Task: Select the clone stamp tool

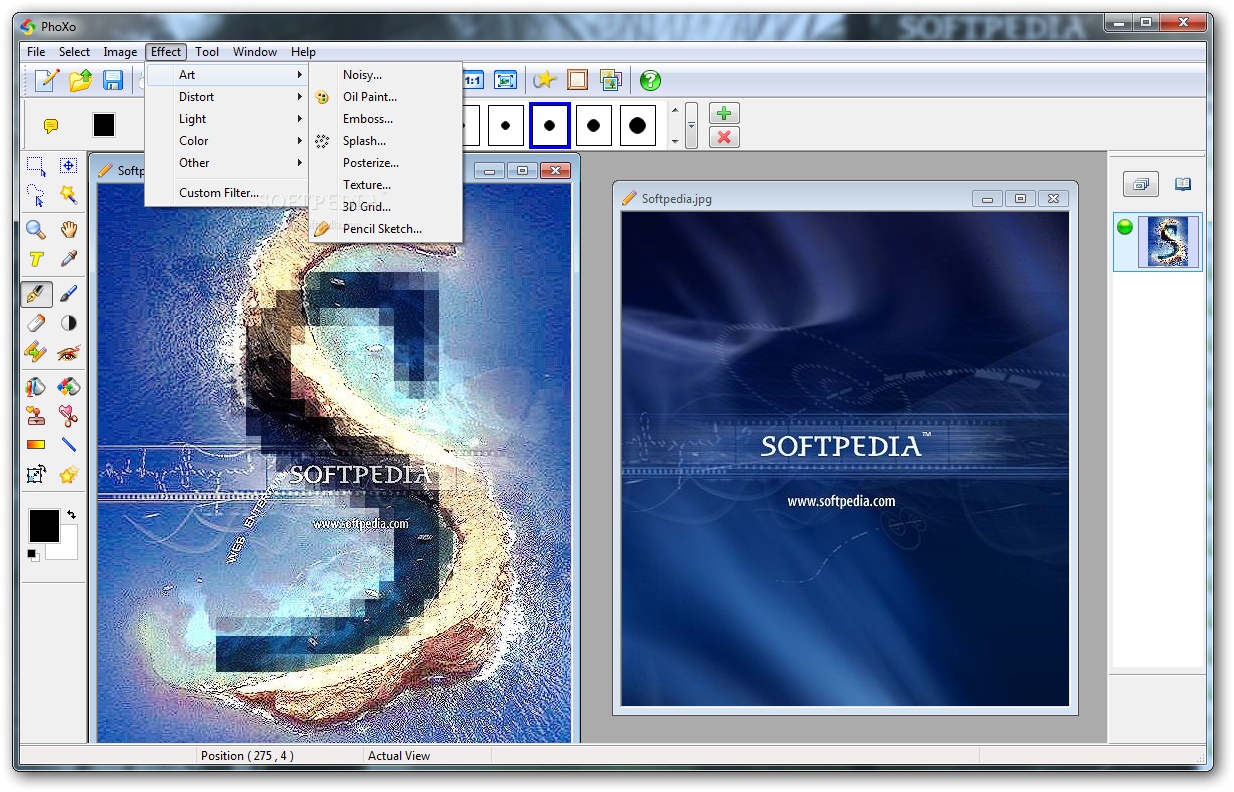Action: [x=36, y=416]
